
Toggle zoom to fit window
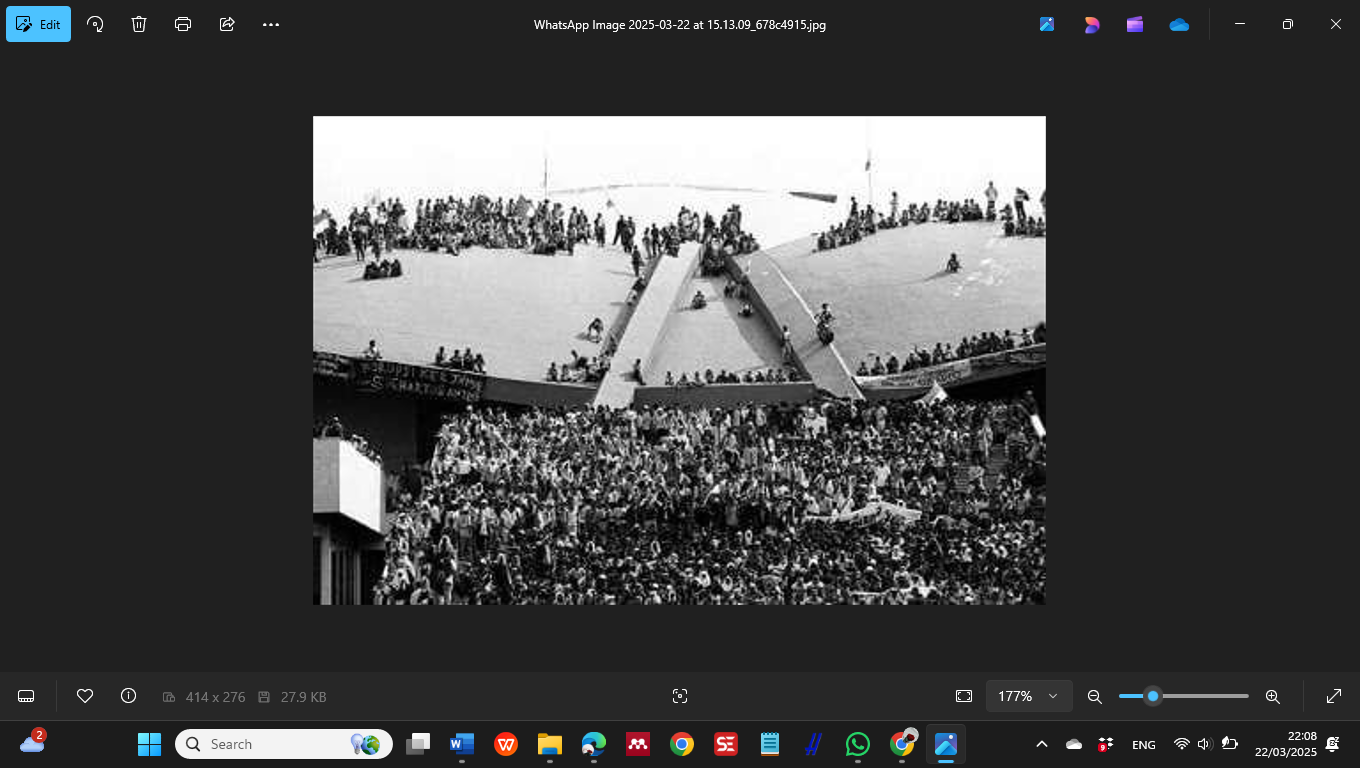coord(964,696)
